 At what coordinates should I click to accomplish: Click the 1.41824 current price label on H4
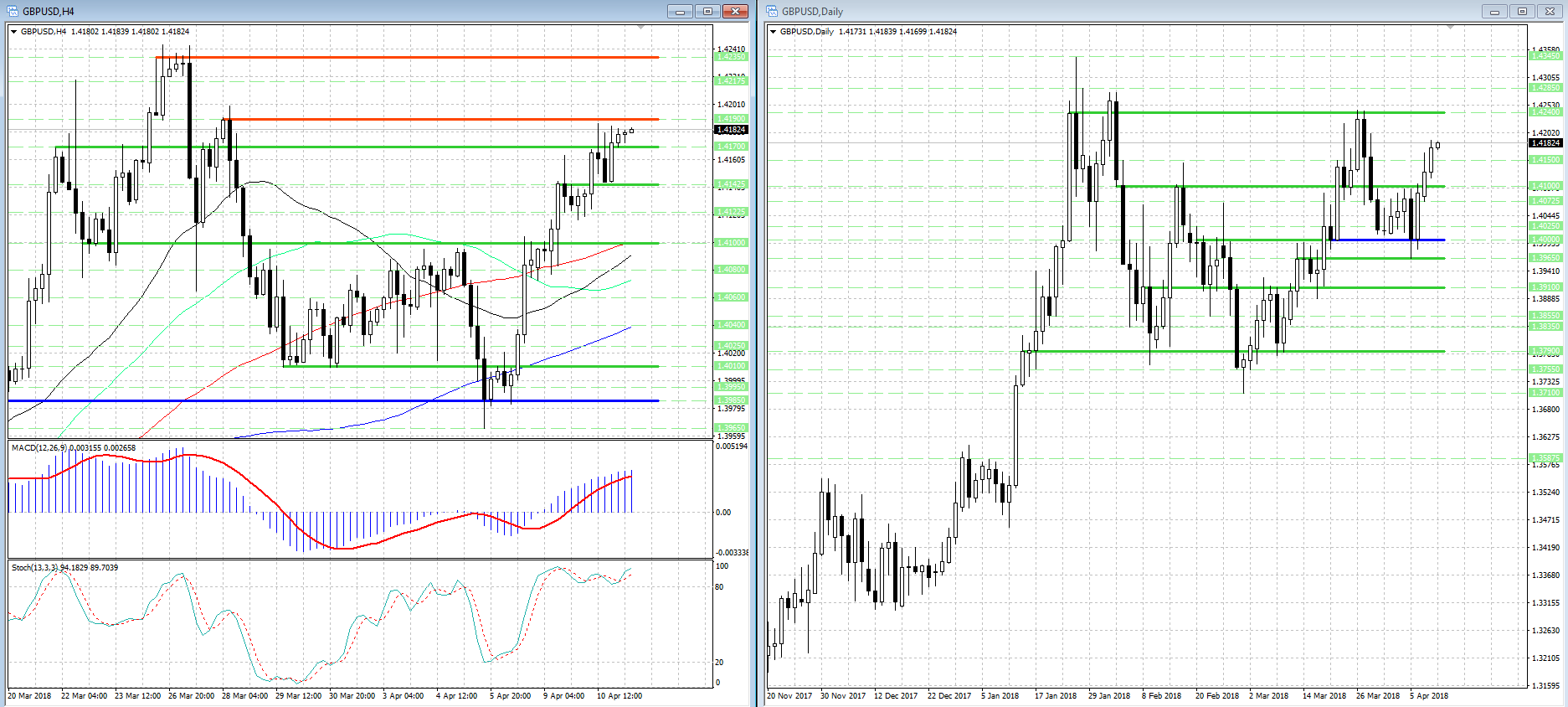point(731,130)
